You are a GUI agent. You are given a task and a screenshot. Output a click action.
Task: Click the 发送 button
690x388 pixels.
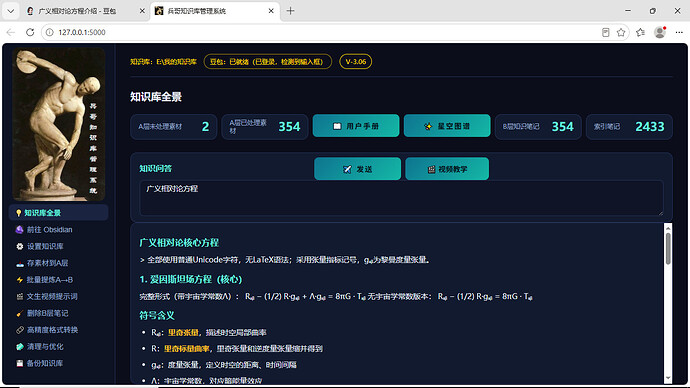point(357,169)
